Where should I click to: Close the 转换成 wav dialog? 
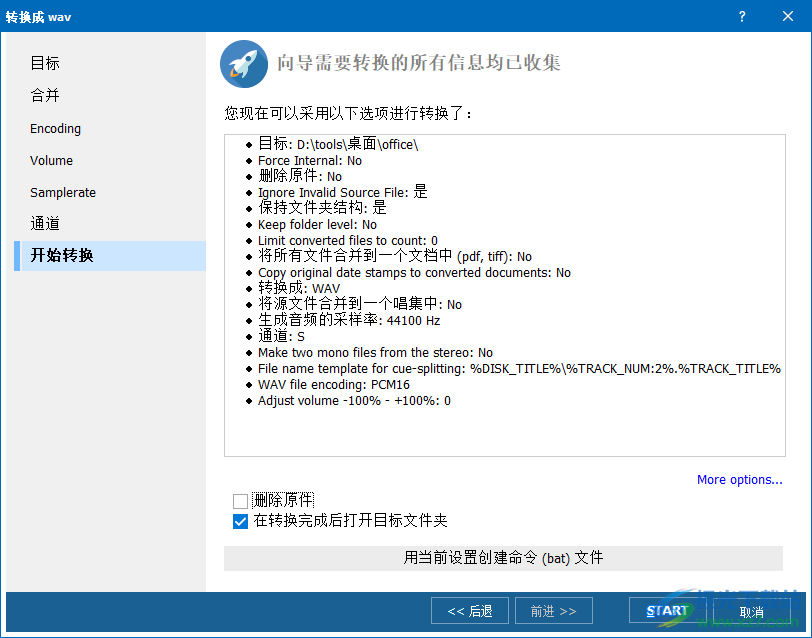pyautogui.click(x=788, y=17)
